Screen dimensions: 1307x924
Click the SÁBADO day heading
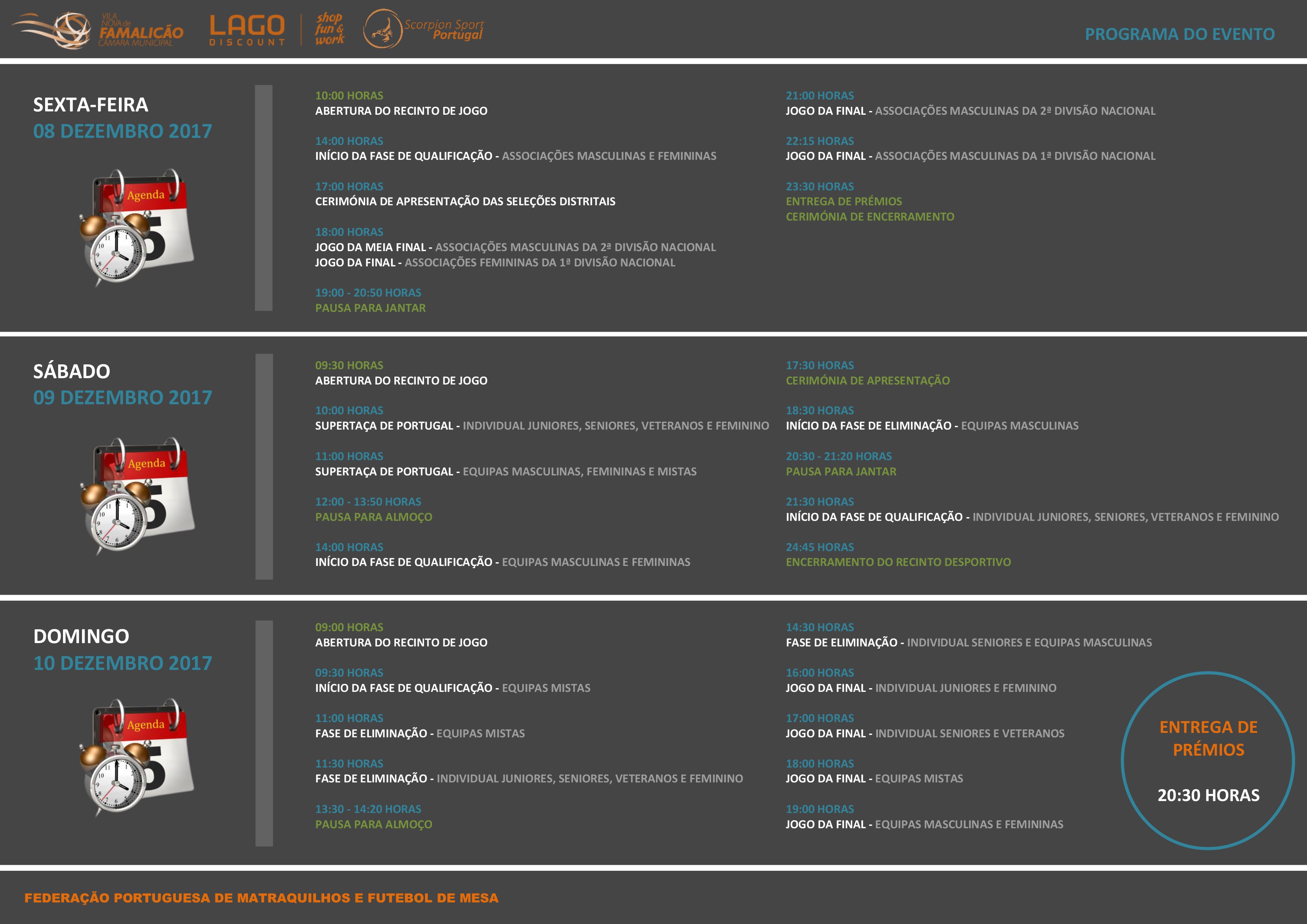[x=72, y=371]
